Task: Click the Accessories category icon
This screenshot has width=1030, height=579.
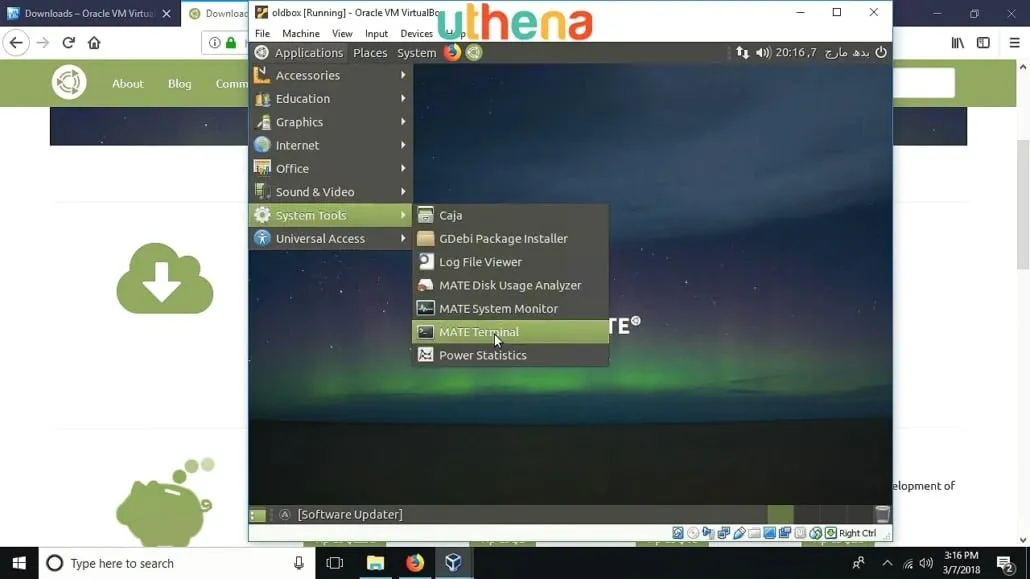Action: [262, 75]
